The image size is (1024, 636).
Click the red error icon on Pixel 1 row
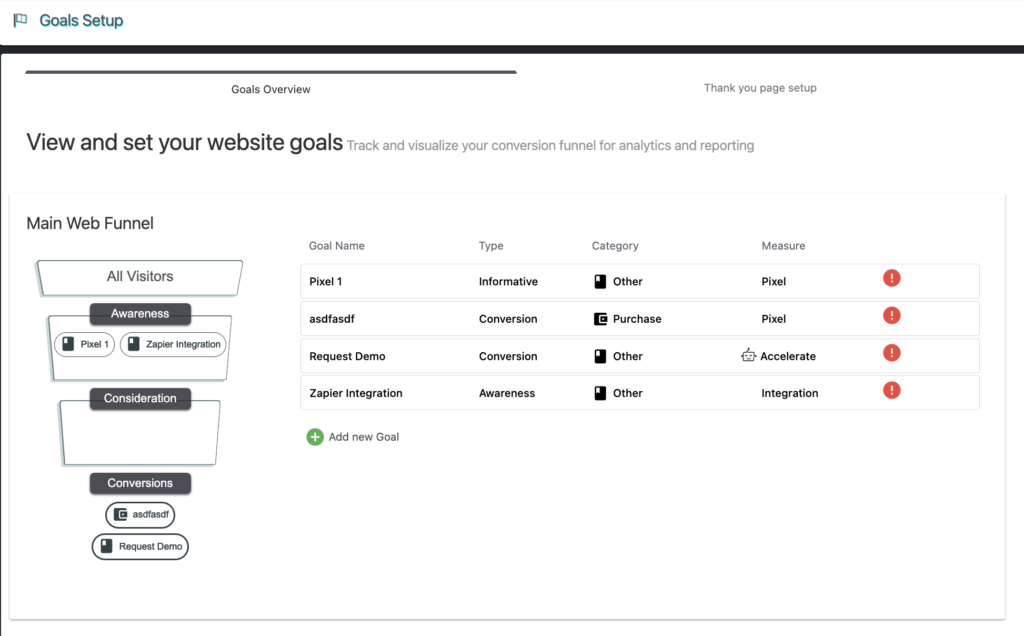(x=891, y=278)
